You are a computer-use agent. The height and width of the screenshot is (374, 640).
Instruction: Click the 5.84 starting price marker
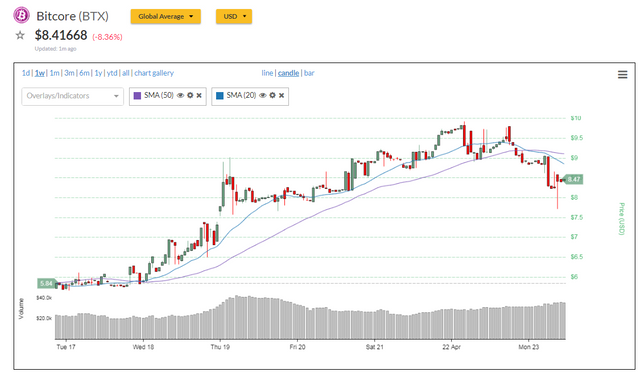(x=46, y=283)
